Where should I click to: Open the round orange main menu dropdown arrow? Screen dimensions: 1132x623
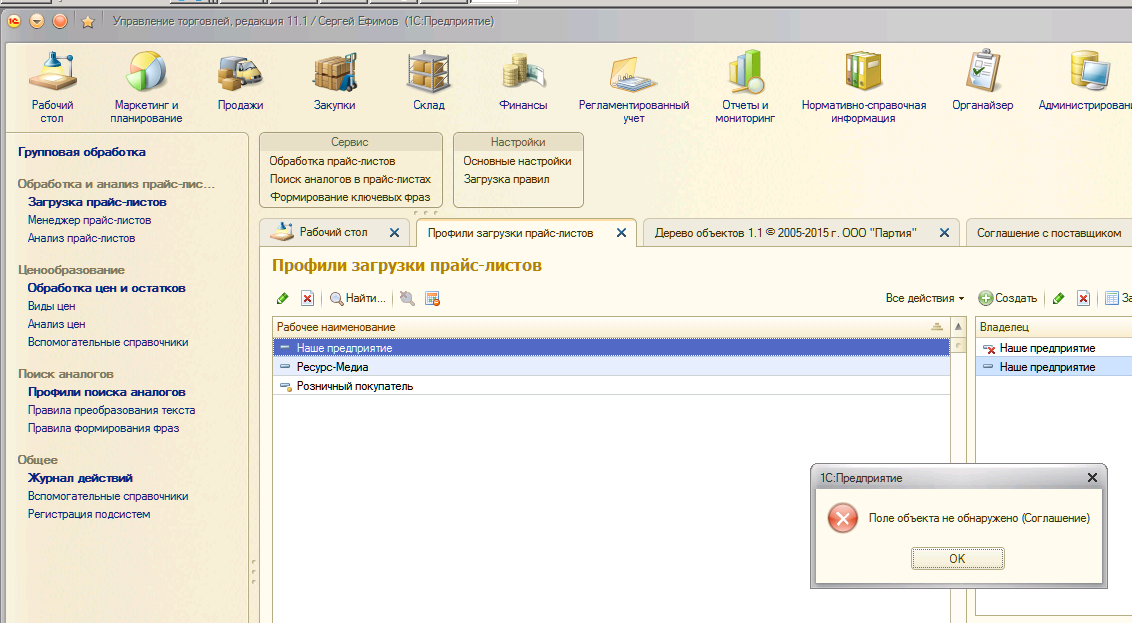[x=37, y=21]
